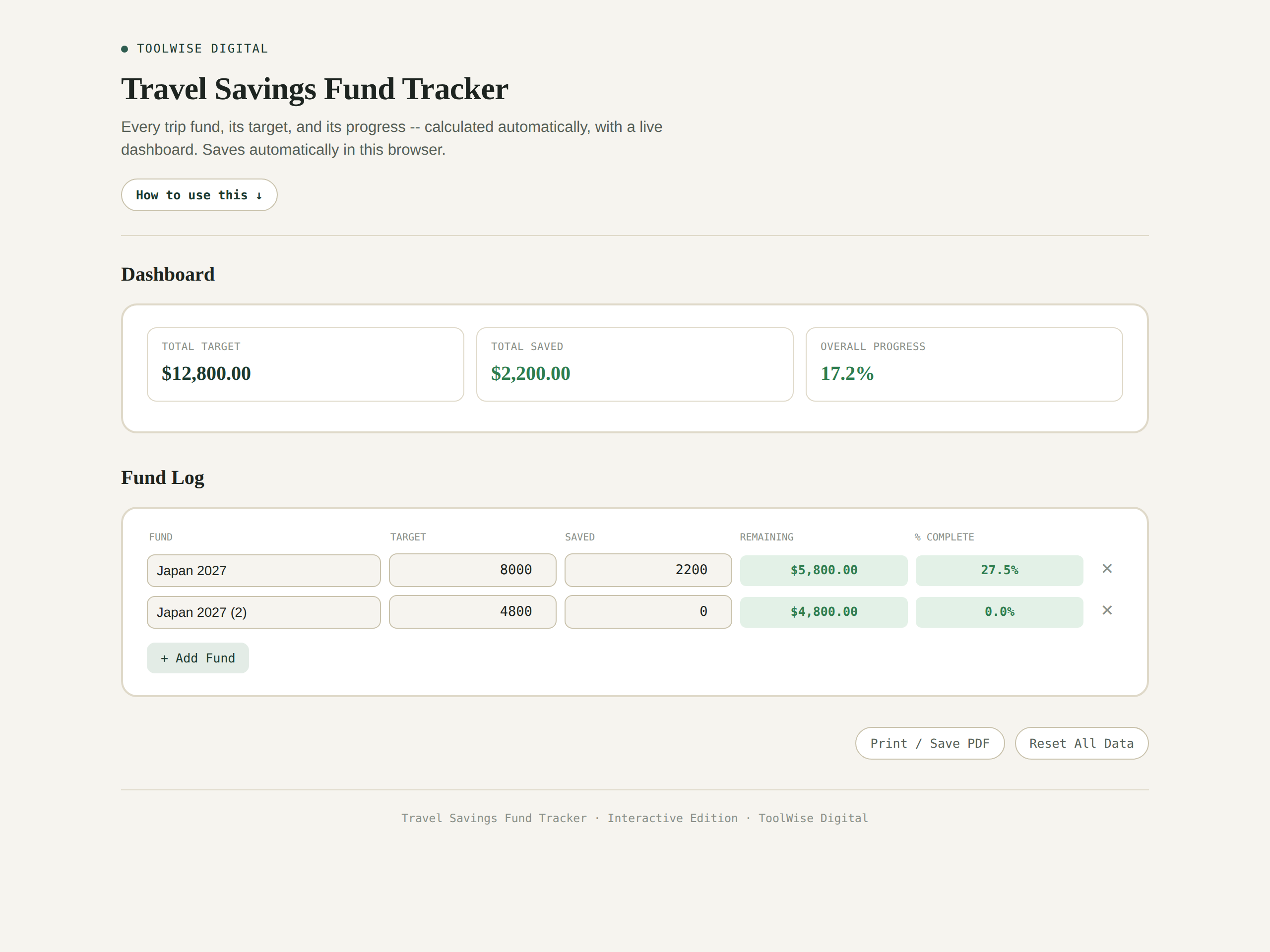Screen dimensions: 1270x952
Task: Click the $5,800.00 remaining value
Action: pos(824,570)
